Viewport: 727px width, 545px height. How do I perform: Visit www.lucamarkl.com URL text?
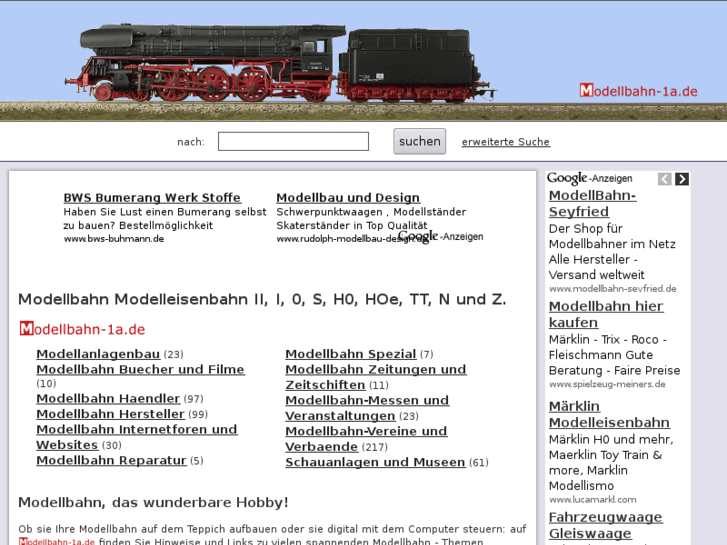pos(593,500)
